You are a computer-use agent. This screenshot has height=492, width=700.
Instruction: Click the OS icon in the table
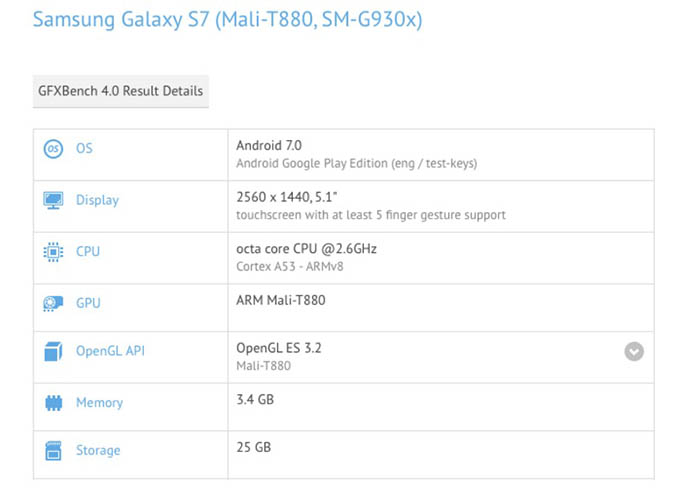(x=53, y=149)
